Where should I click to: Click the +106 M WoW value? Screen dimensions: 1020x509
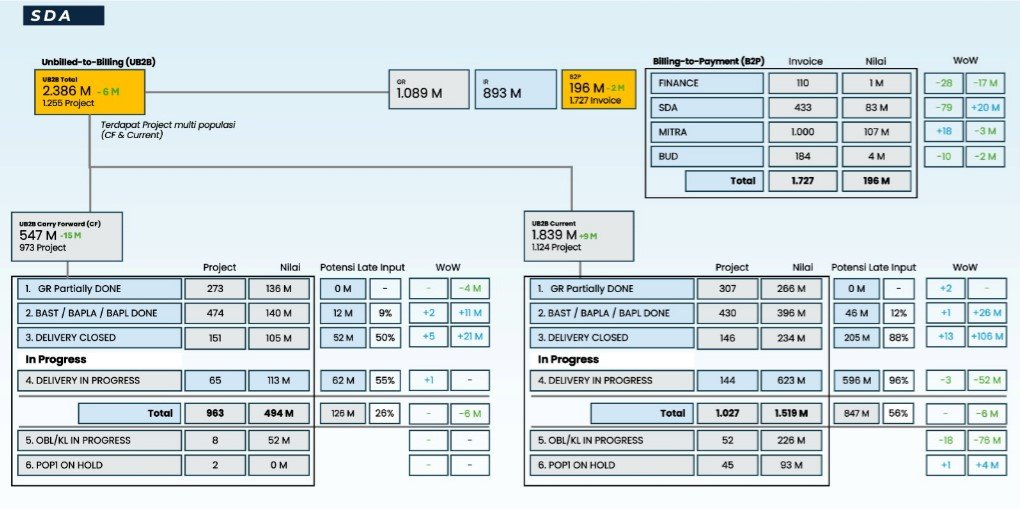tap(984, 337)
